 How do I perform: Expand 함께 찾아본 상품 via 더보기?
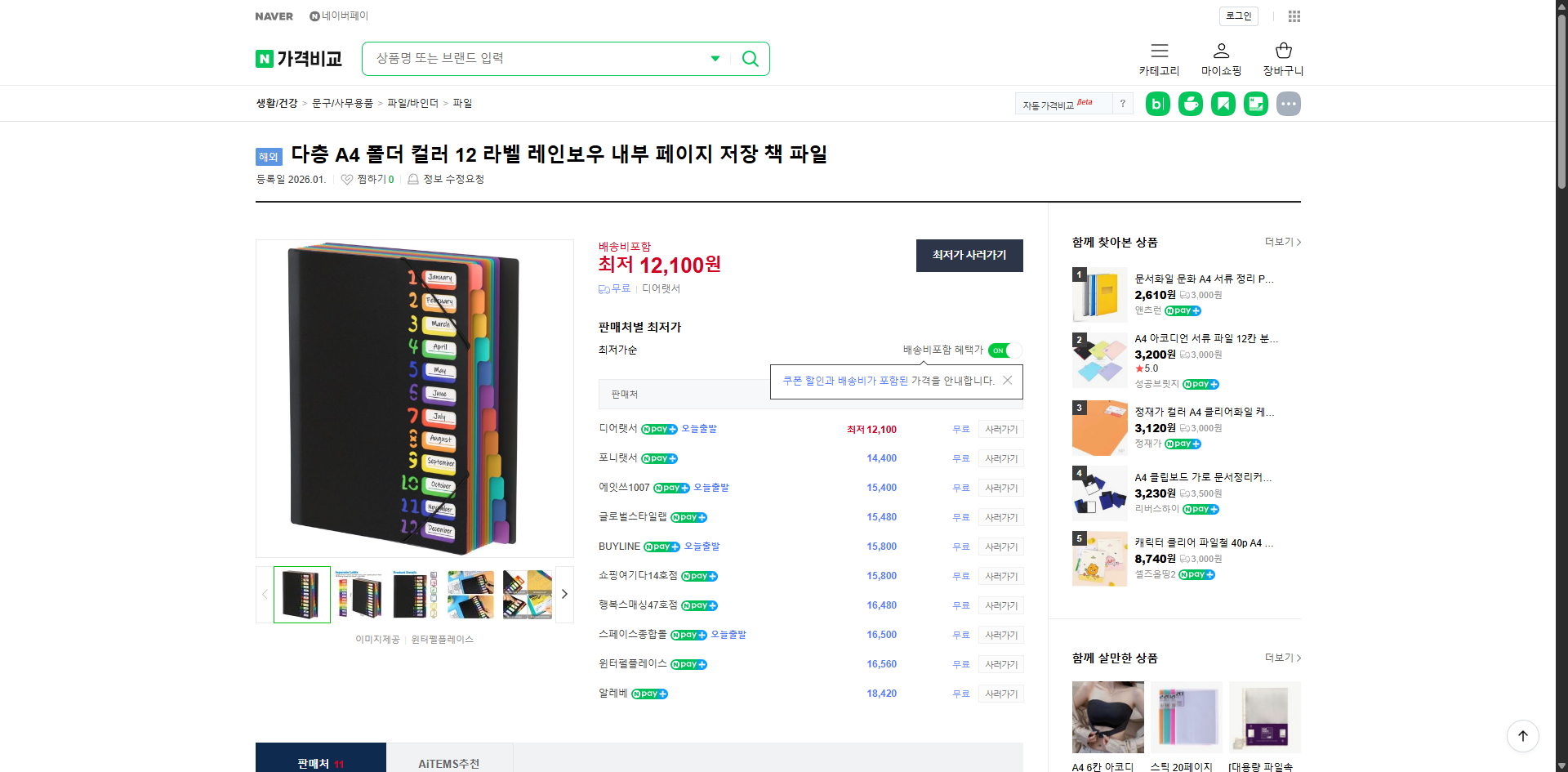[1280, 242]
